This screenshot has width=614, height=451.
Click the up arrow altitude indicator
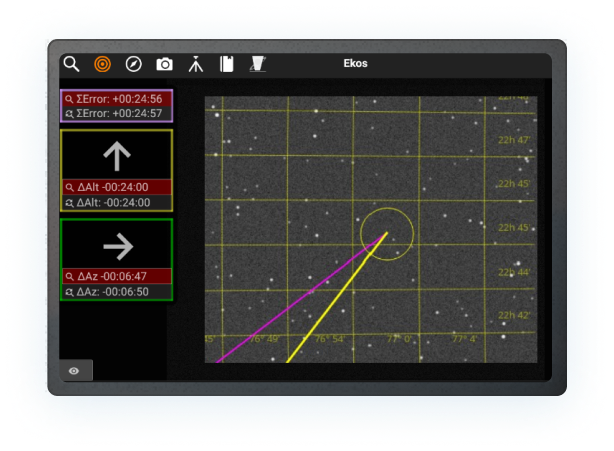point(117,156)
